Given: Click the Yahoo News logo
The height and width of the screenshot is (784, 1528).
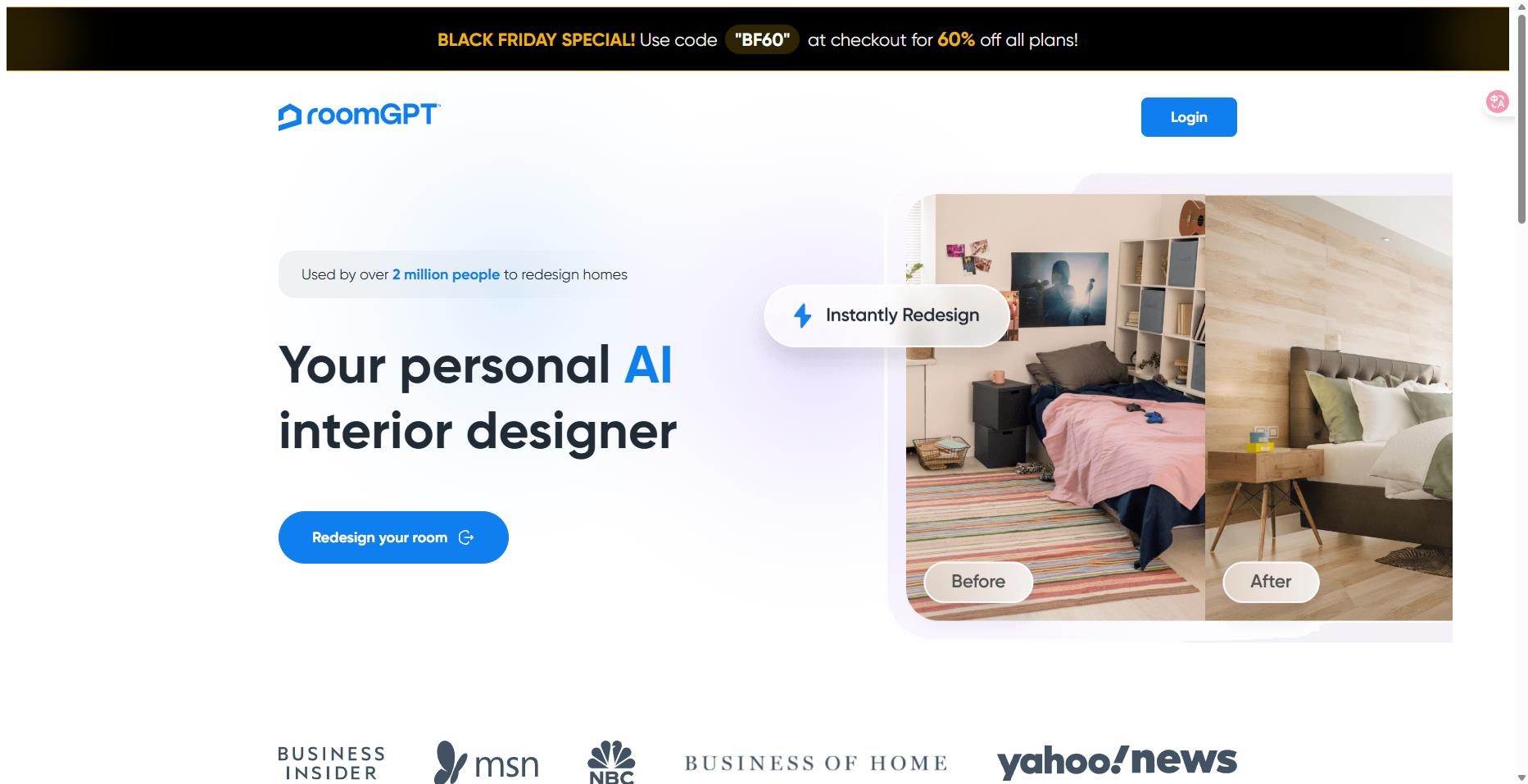Looking at the screenshot, I should pos(1117,761).
